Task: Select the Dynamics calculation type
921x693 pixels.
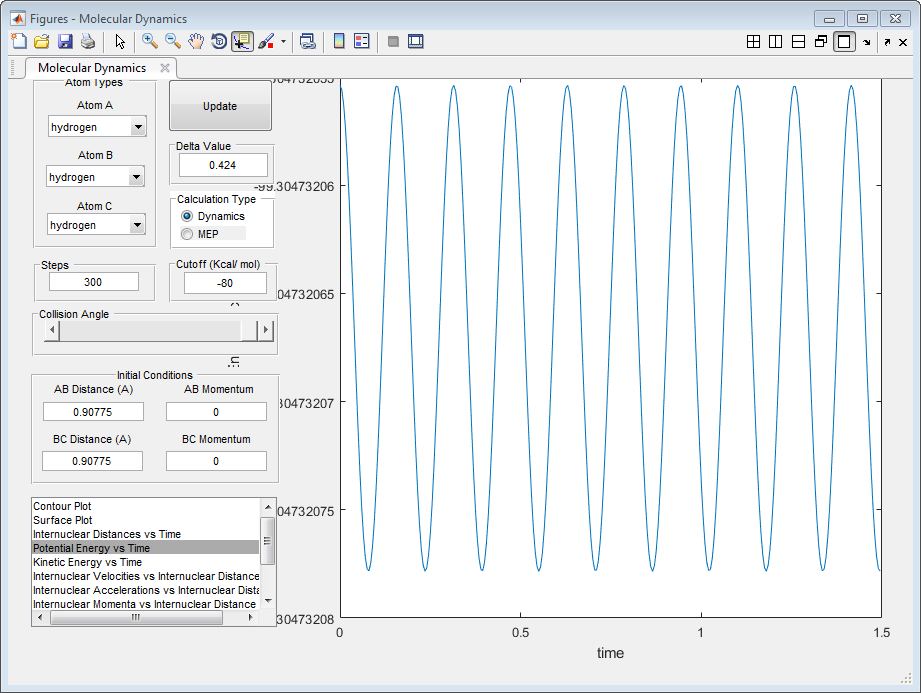Action: [187, 216]
